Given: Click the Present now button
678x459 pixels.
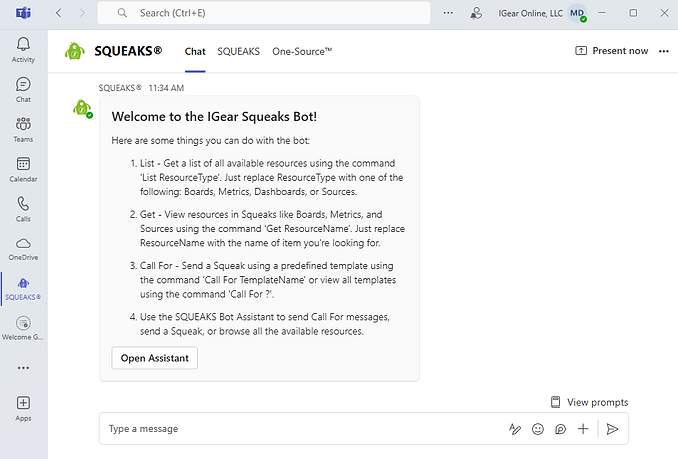Looking at the screenshot, I should click(x=612, y=51).
